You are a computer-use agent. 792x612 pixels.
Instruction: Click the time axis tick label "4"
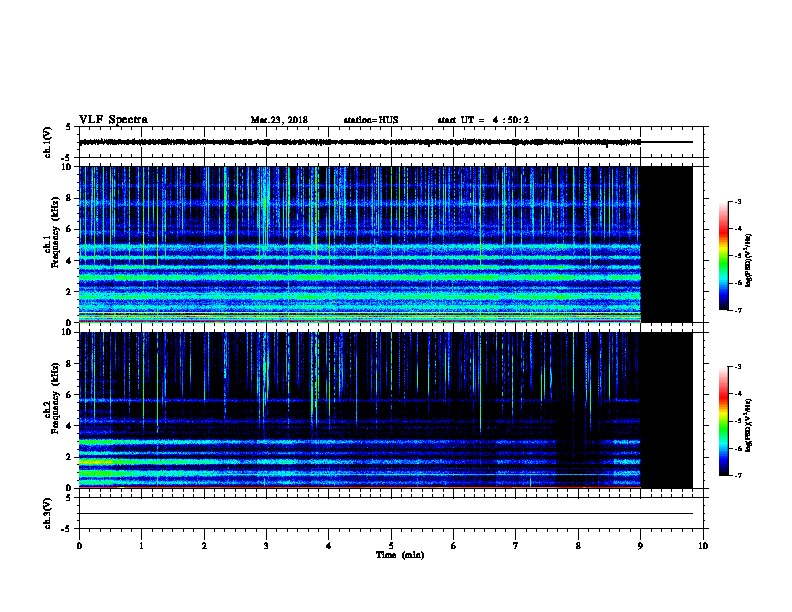pyautogui.click(x=329, y=546)
